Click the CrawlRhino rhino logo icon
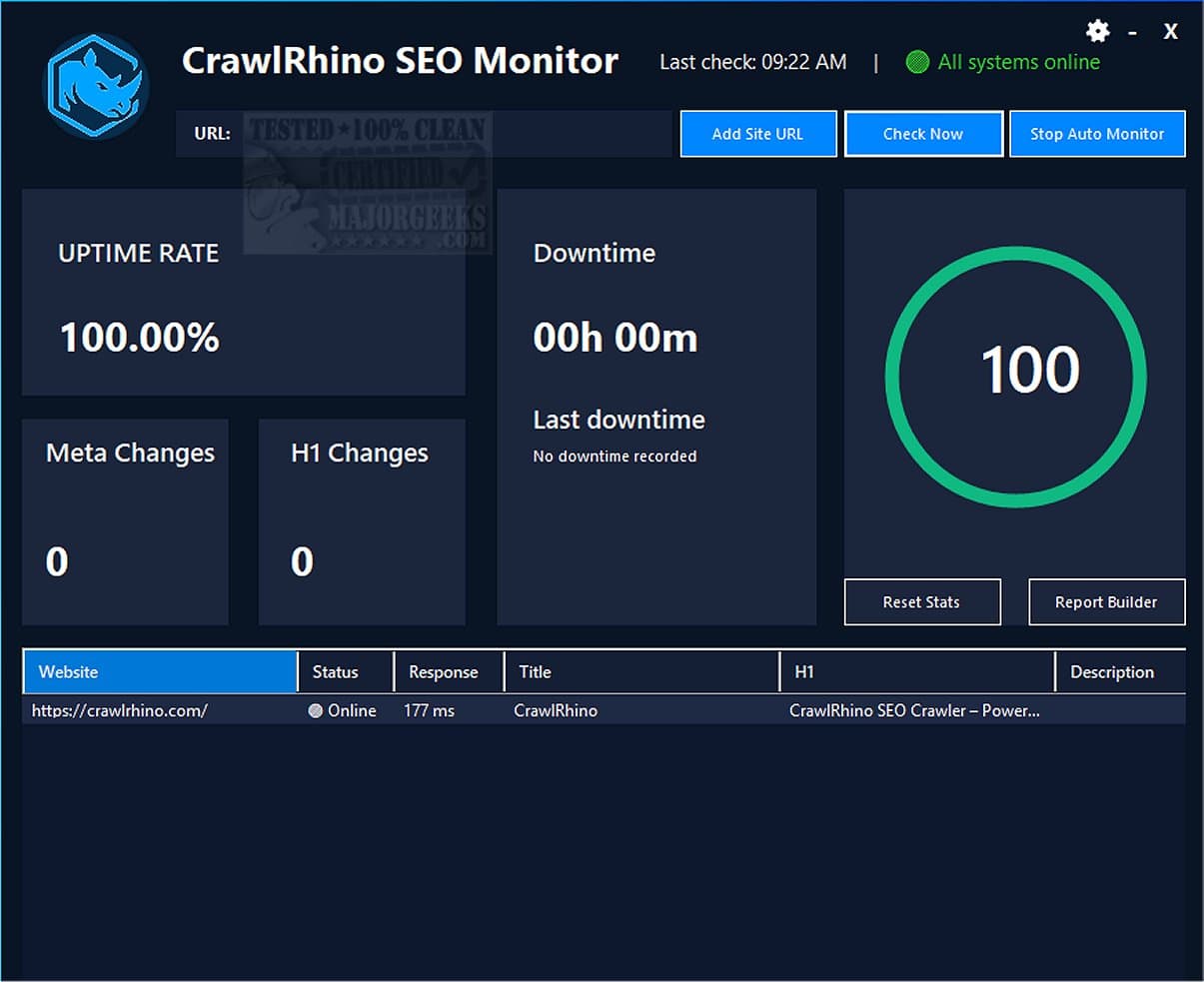The width and height of the screenshot is (1204, 982). point(95,83)
